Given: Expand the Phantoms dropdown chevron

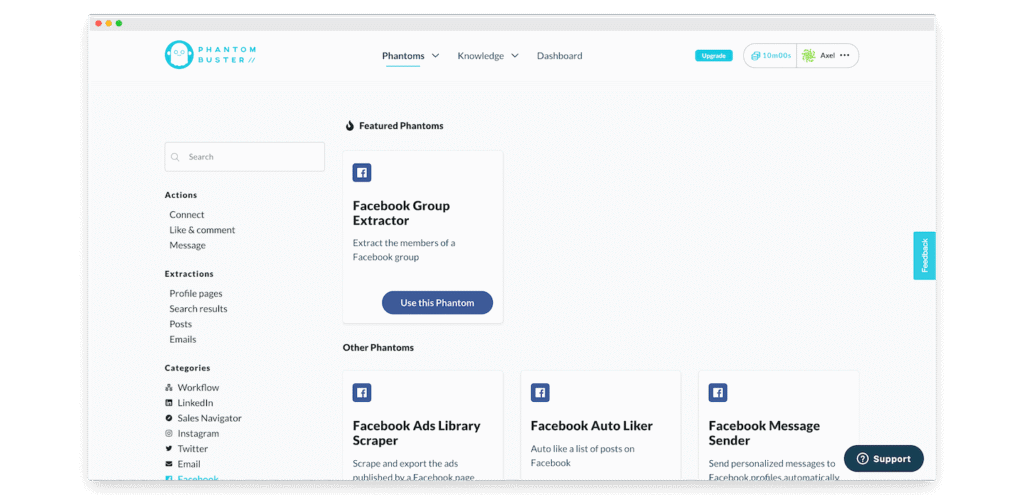Looking at the screenshot, I should (436, 56).
